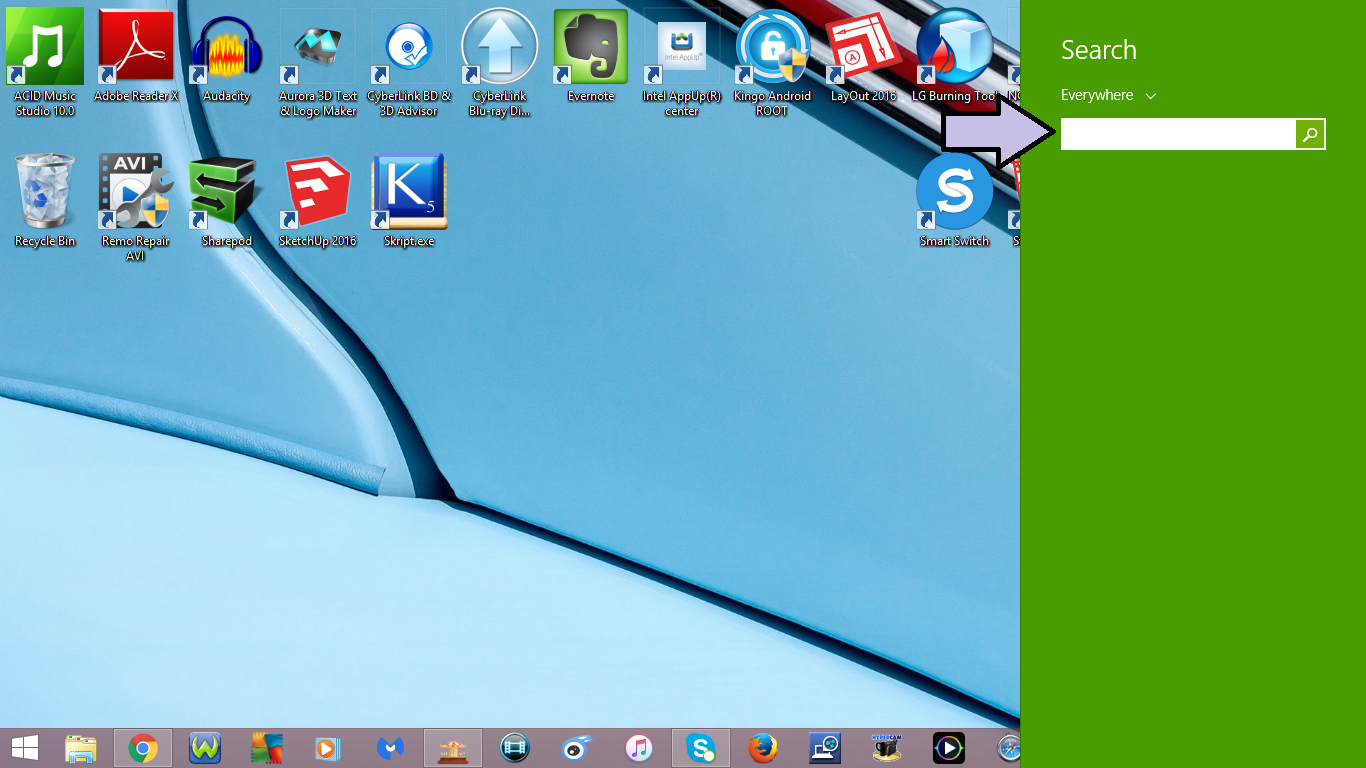Screen dimensions: 1366x768
Task: Select Kingo Android ROOT shortcut
Action: point(773,62)
